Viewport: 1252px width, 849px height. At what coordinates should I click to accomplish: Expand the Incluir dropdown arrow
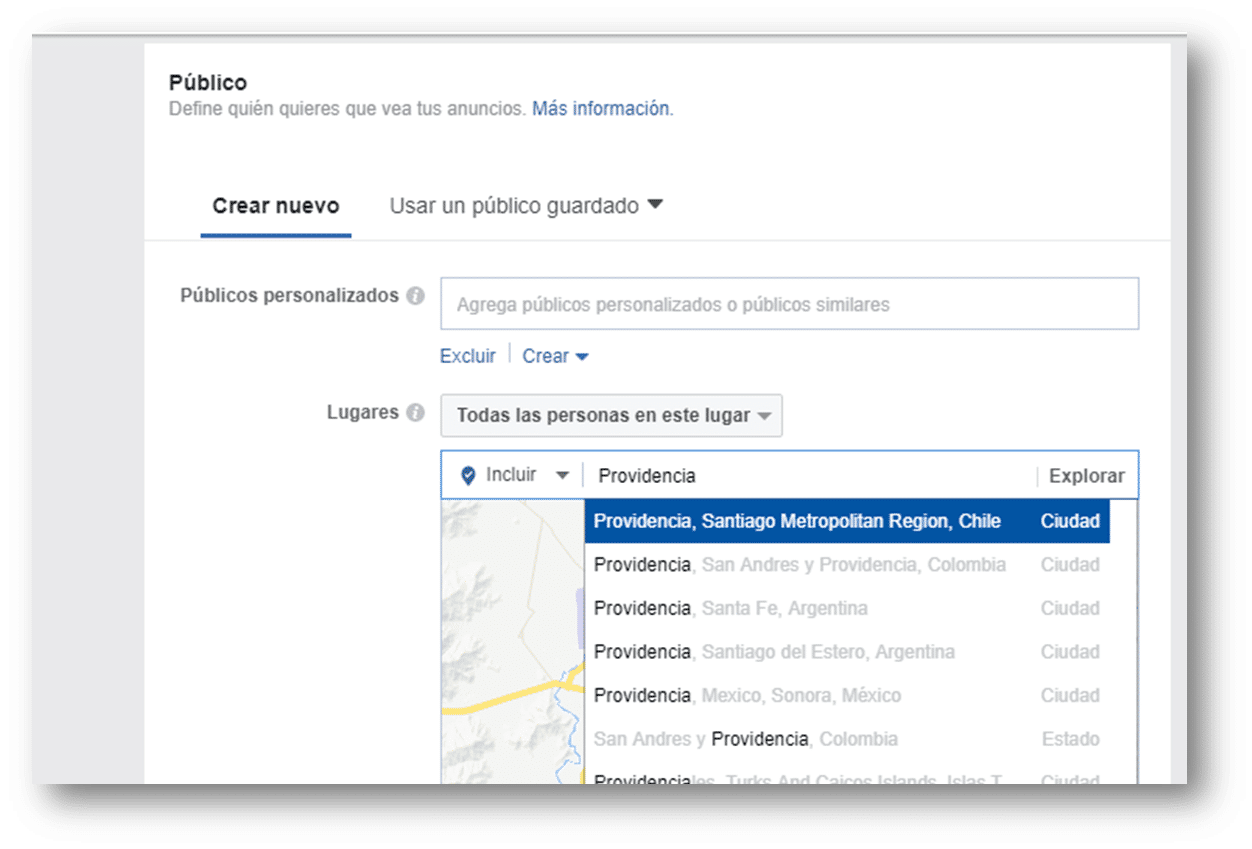tap(563, 476)
